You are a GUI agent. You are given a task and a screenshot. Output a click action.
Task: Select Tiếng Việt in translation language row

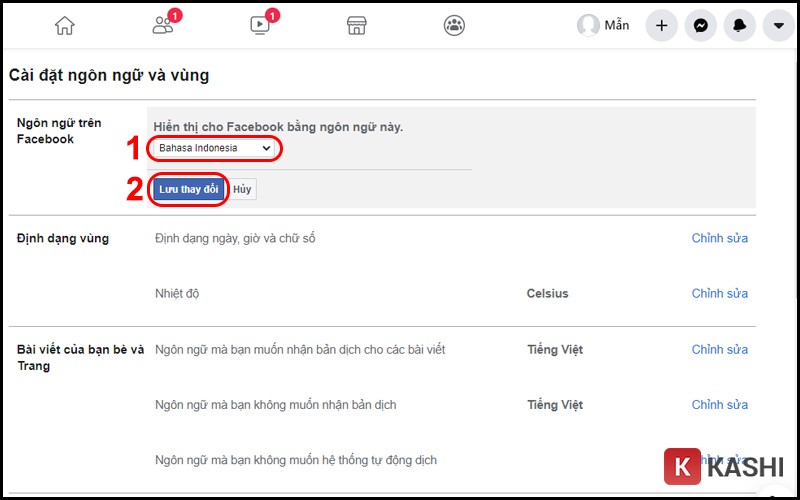(x=555, y=349)
